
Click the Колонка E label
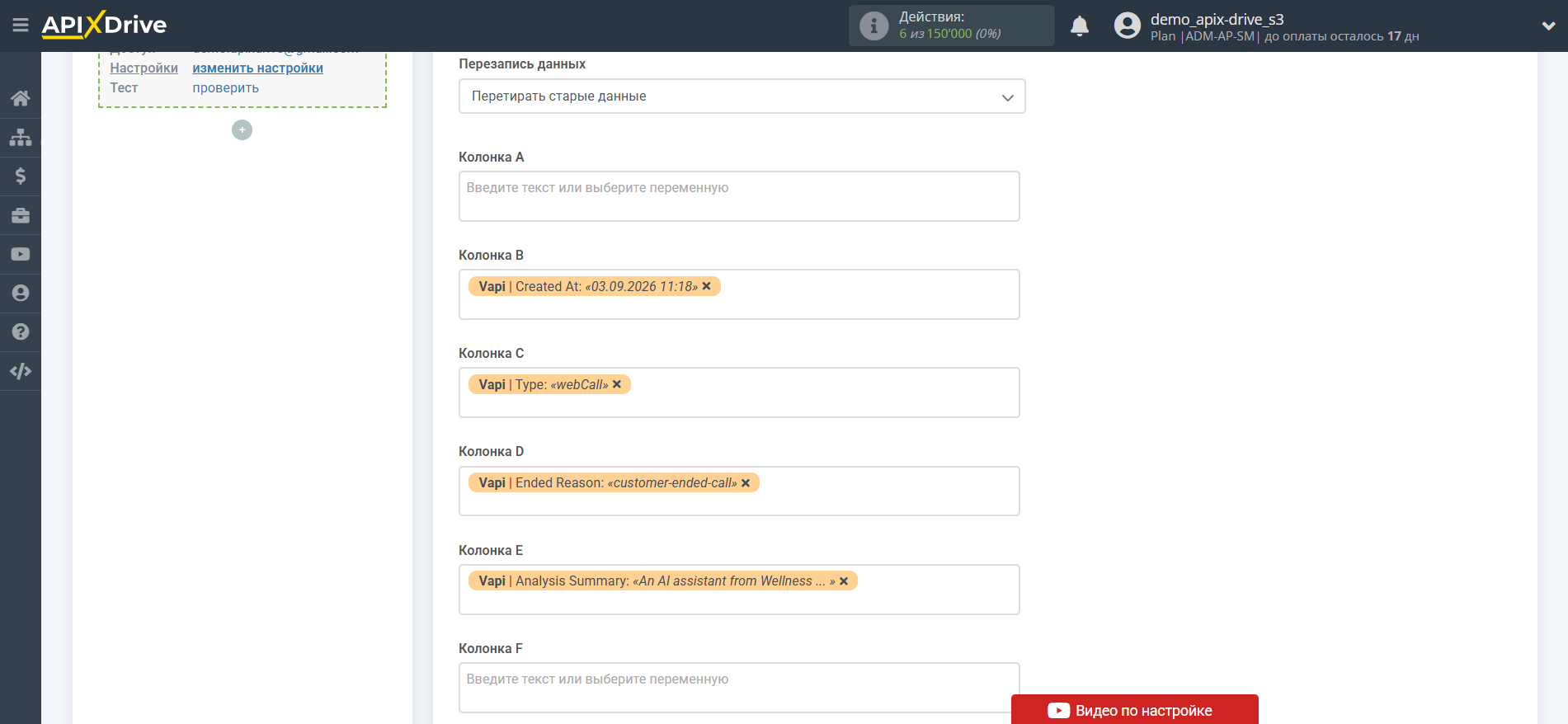tap(491, 550)
